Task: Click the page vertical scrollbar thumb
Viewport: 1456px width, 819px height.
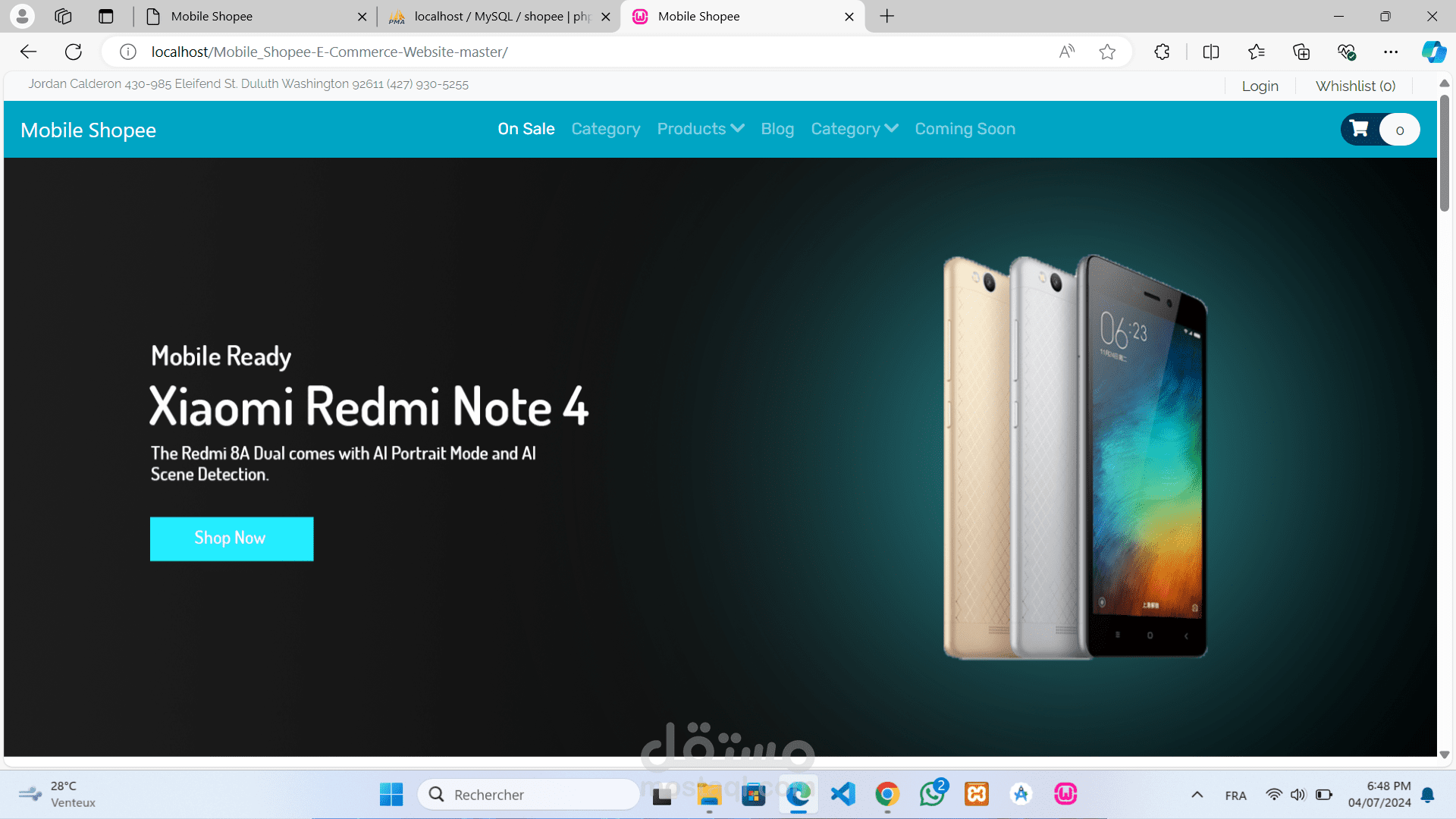Action: pyautogui.click(x=1444, y=152)
